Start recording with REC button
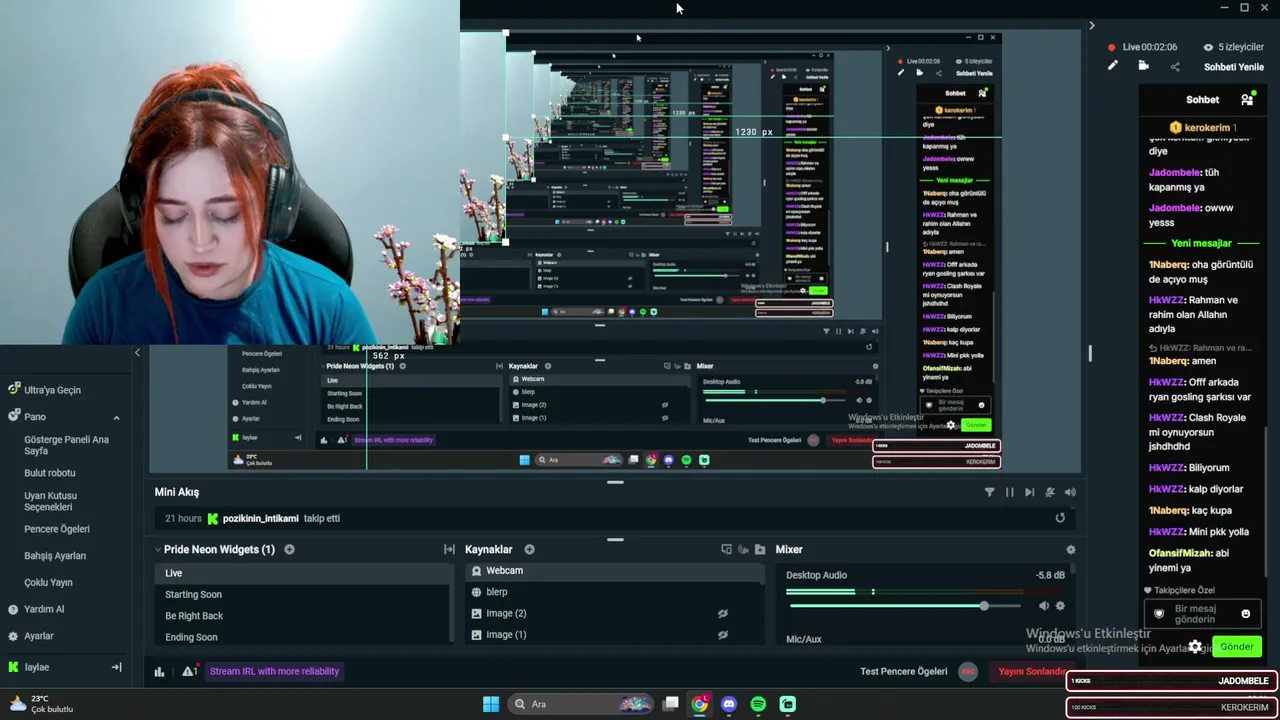The width and height of the screenshot is (1280, 720). pos(967,672)
